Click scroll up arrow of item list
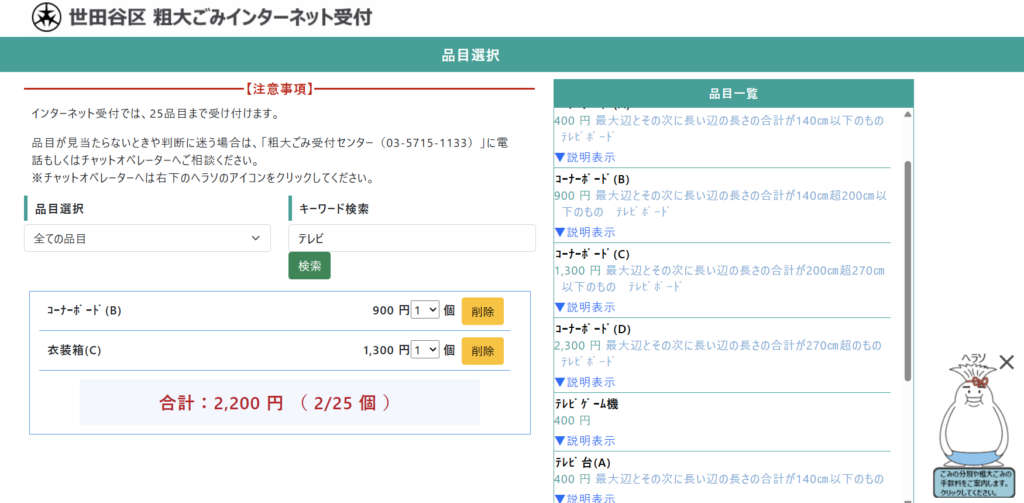The height and width of the screenshot is (503, 1024). pyautogui.click(x=907, y=115)
